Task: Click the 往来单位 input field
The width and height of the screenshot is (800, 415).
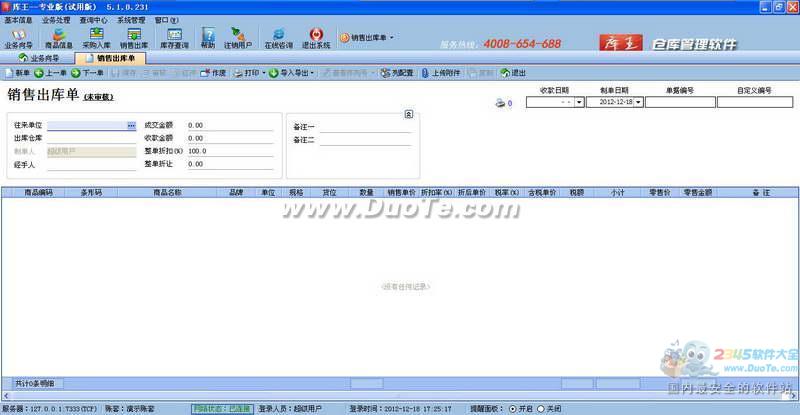Action: pos(86,125)
